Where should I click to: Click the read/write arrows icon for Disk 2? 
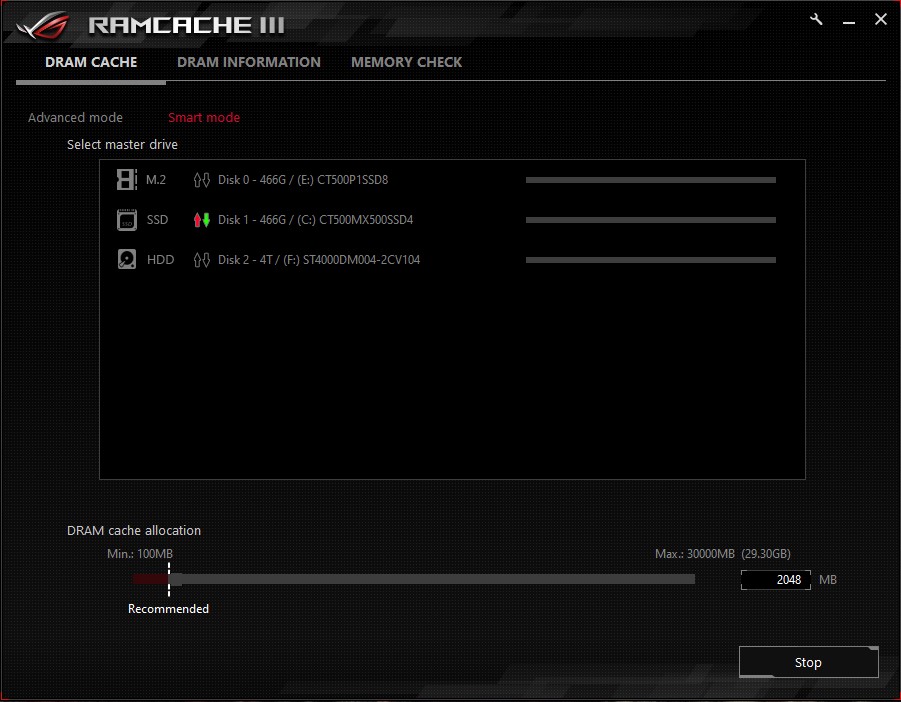coord(202,260)
